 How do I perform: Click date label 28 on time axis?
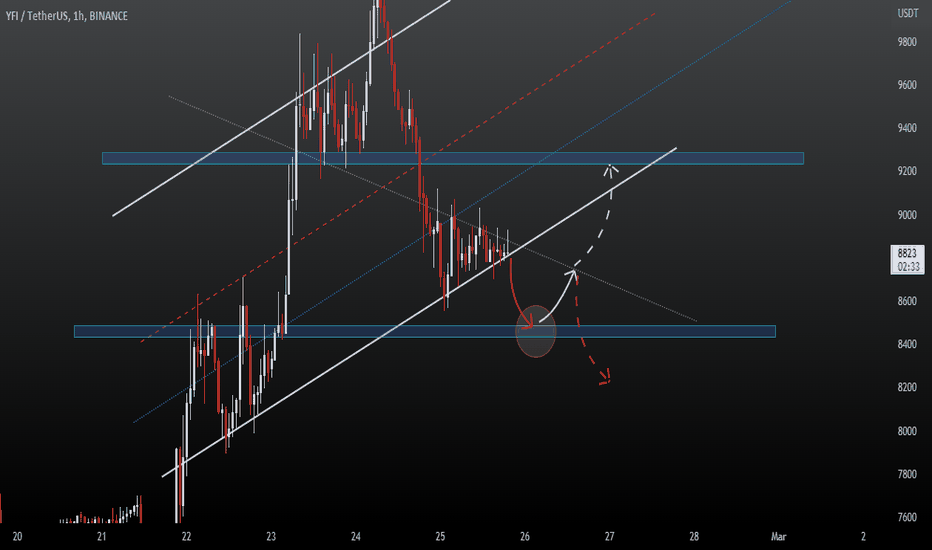(x=694, y=536)
